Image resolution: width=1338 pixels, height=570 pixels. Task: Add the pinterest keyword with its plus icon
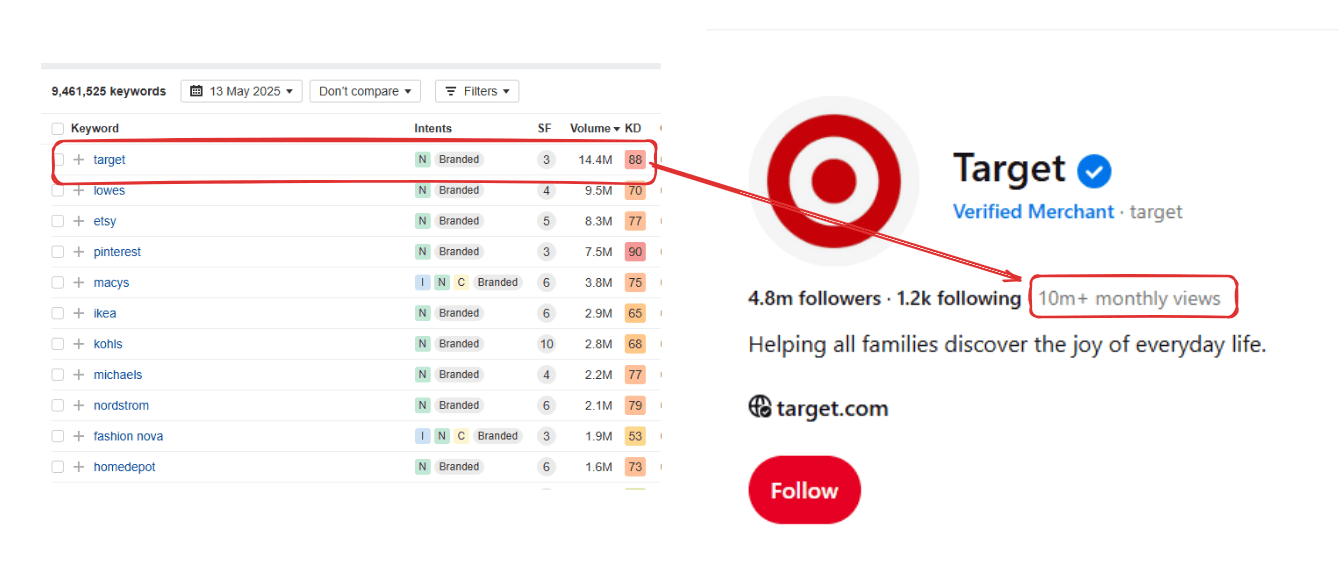(79, 252)
